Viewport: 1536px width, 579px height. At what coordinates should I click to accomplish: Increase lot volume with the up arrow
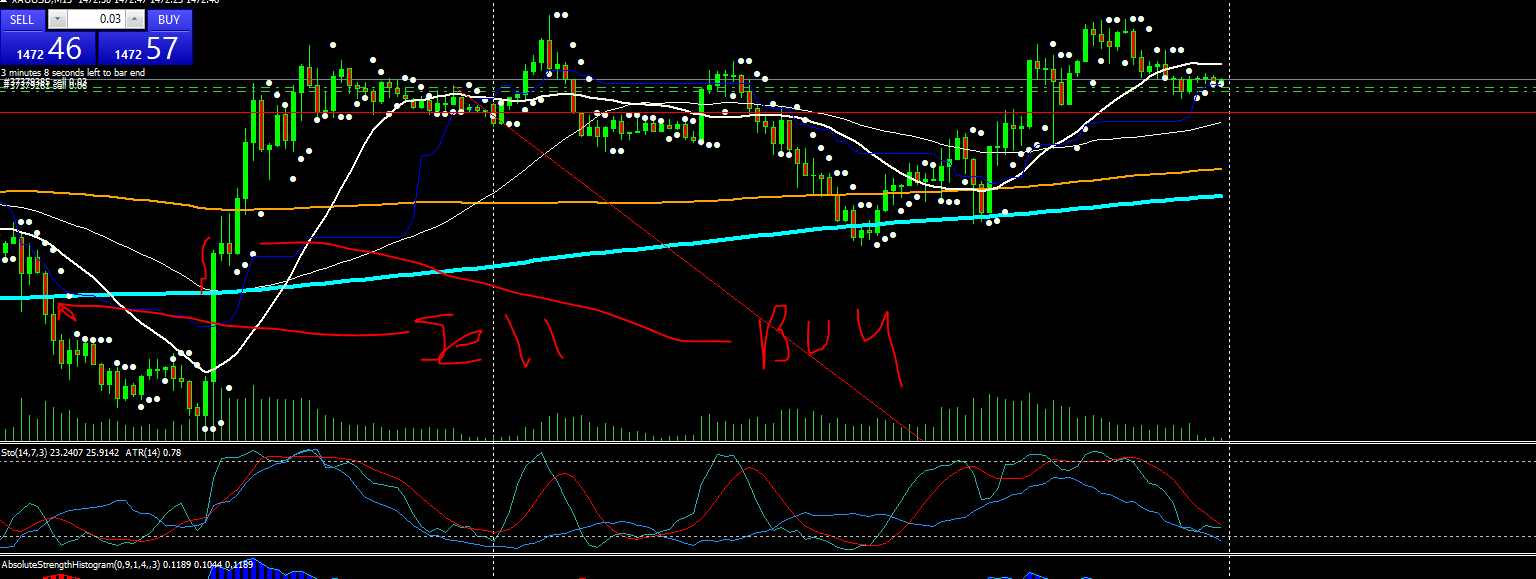pos(136,19)
